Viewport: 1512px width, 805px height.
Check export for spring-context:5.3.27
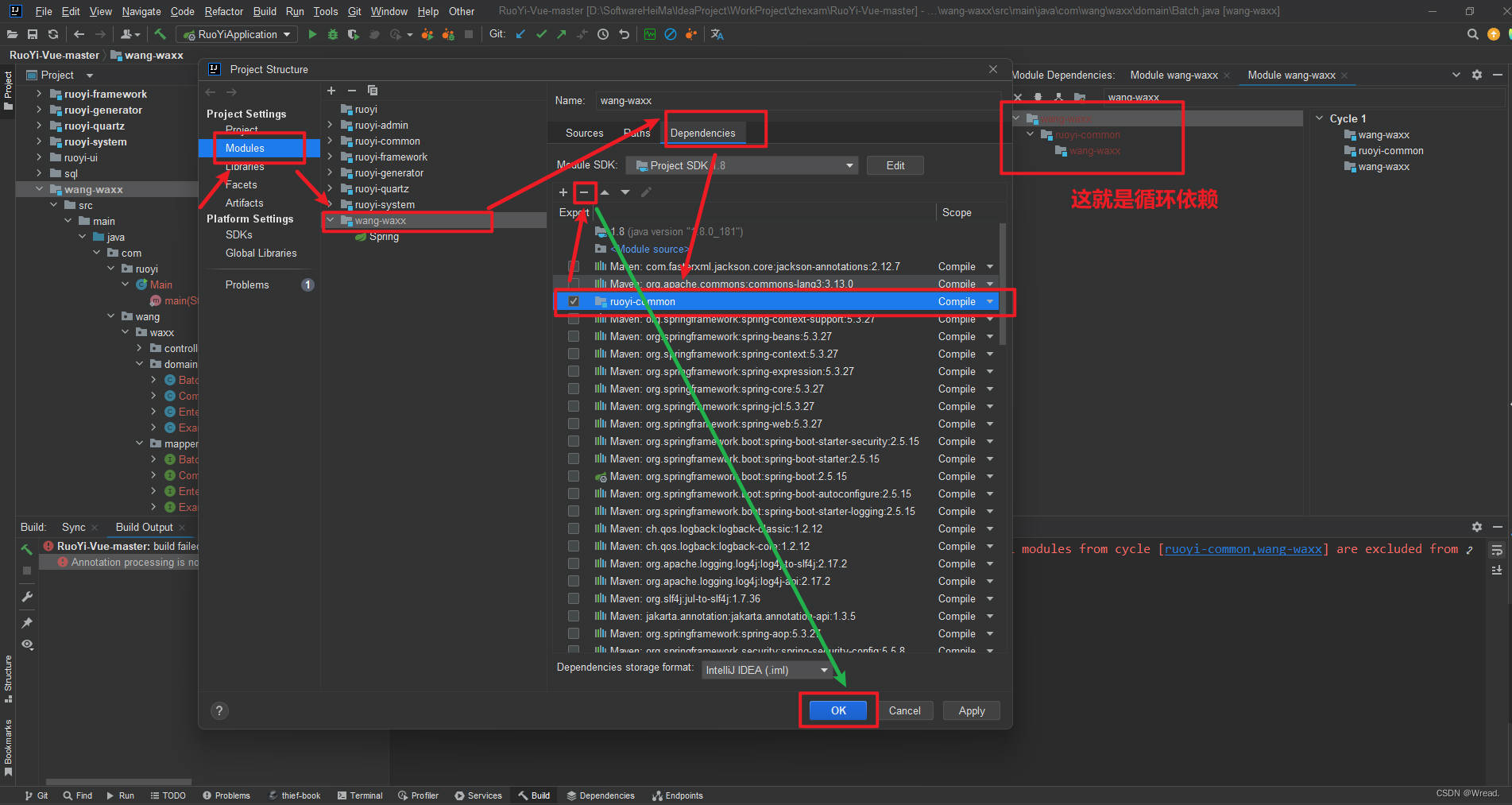click(574, 354)
